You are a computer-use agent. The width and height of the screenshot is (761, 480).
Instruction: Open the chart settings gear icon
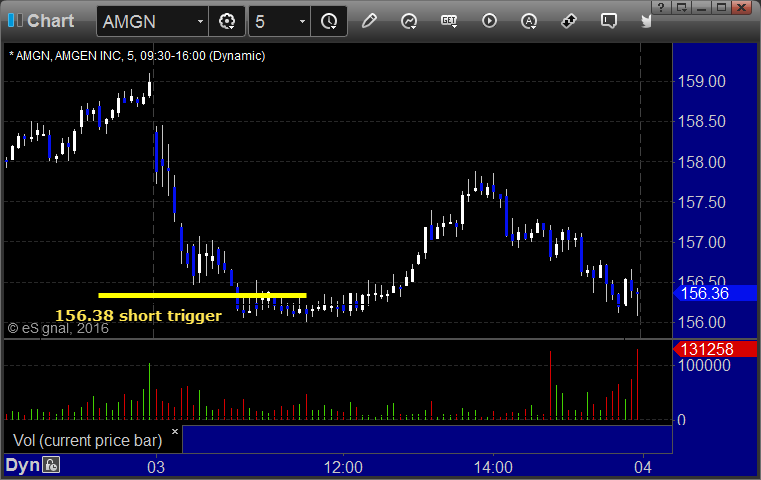(x=227, y=21)
